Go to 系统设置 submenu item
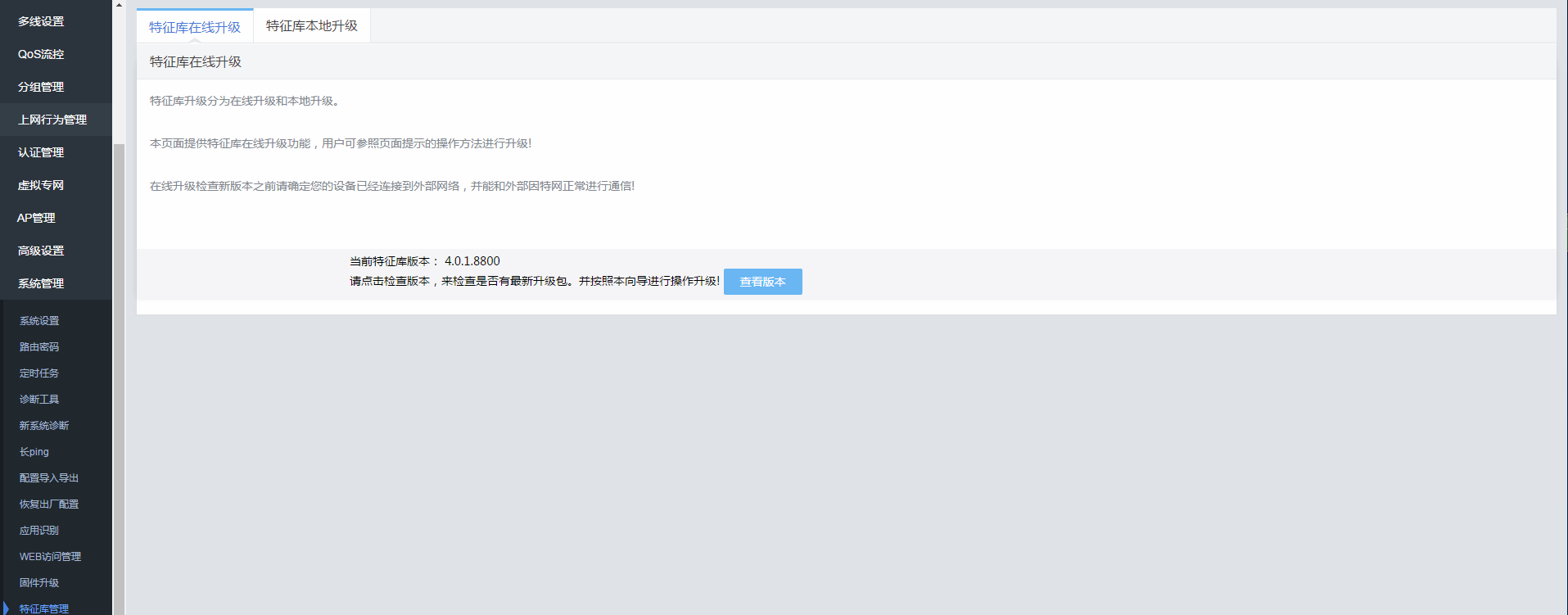Screen dimensions: 1568x615 [x=39, y=321]
